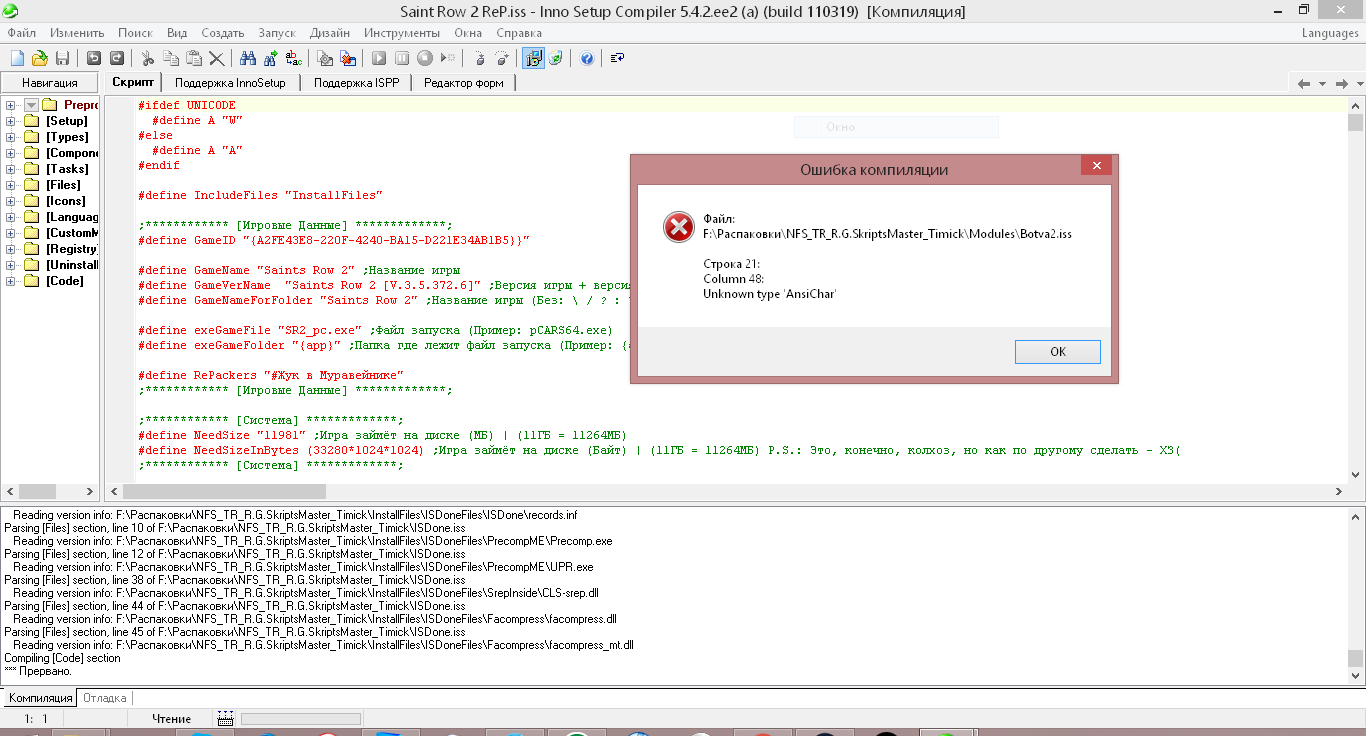The width and height of the screenshot is (1366, 736).
Task: Click the green arrows icon beside the navigation toggle
Action: click(556, 58)
